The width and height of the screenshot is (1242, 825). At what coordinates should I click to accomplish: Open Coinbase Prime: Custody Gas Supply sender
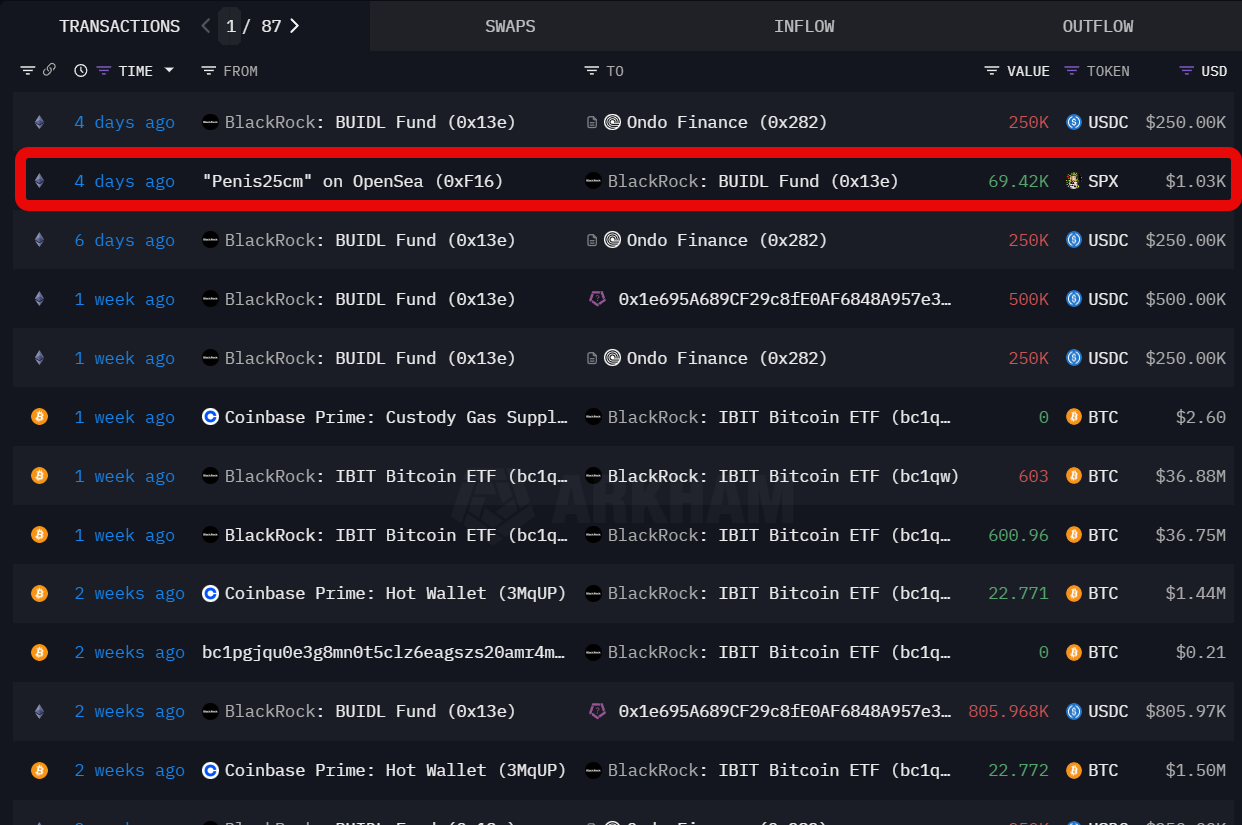click(x=397, y=417)
